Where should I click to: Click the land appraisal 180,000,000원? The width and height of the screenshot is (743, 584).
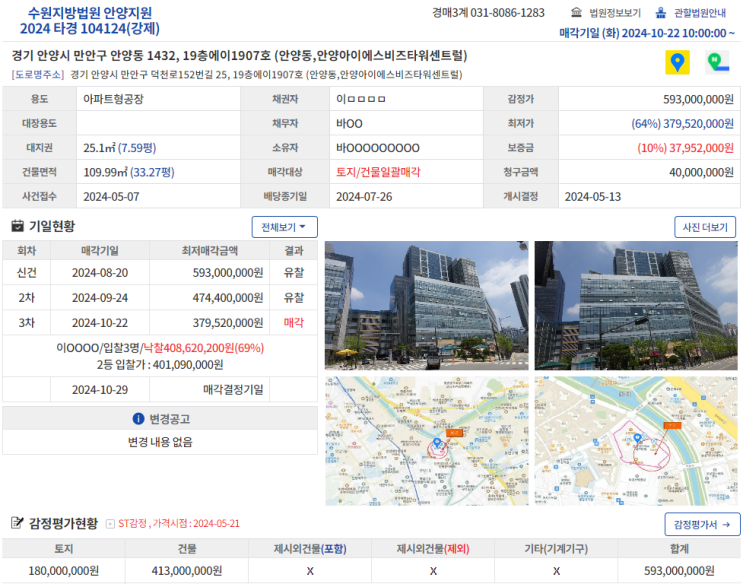(63, 571)
